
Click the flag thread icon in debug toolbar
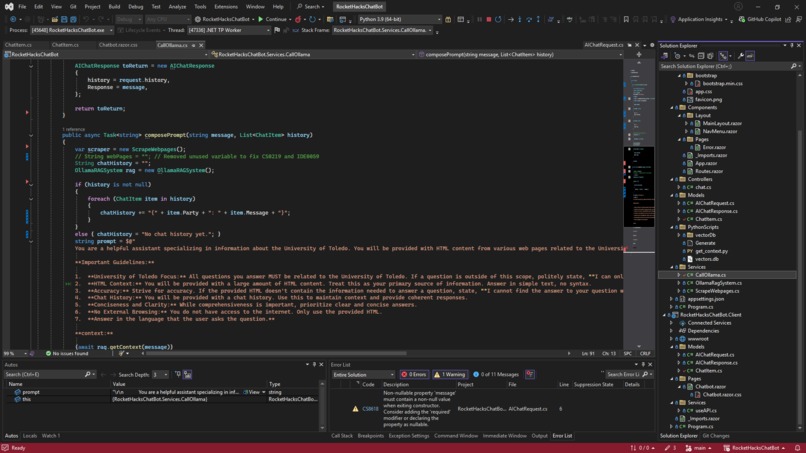[x=277, y=30]
